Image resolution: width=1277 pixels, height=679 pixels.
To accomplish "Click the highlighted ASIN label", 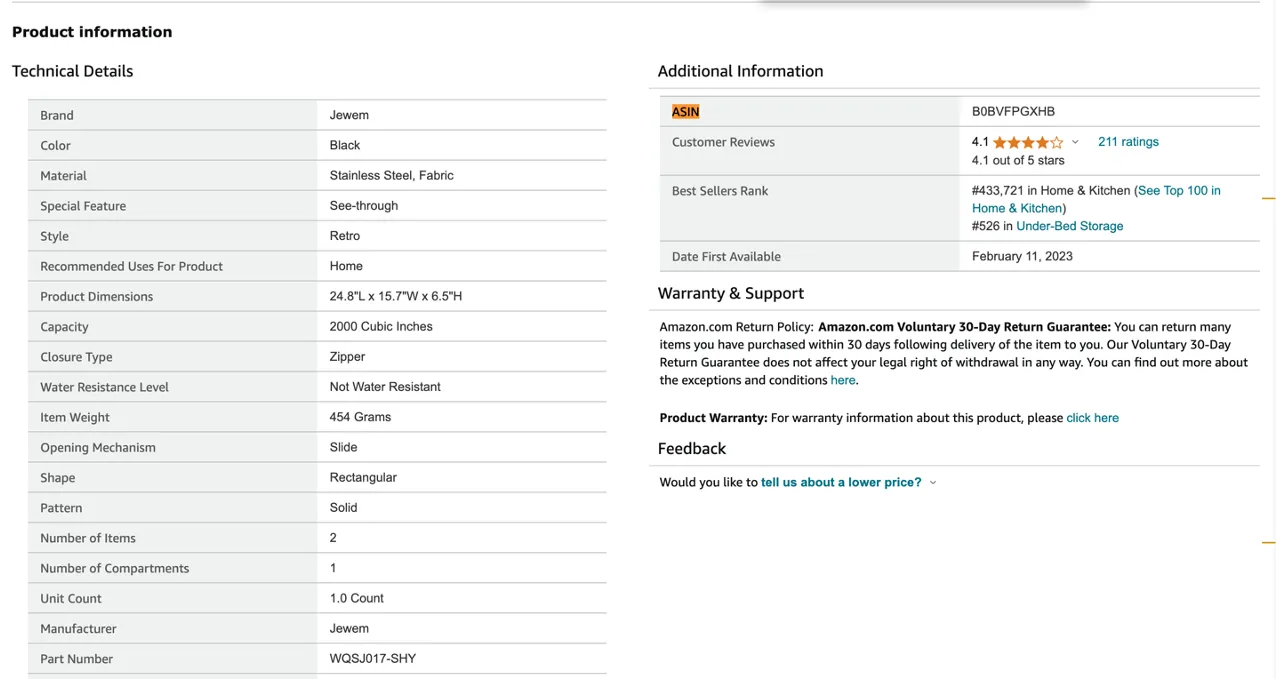I will pos(685,112).
